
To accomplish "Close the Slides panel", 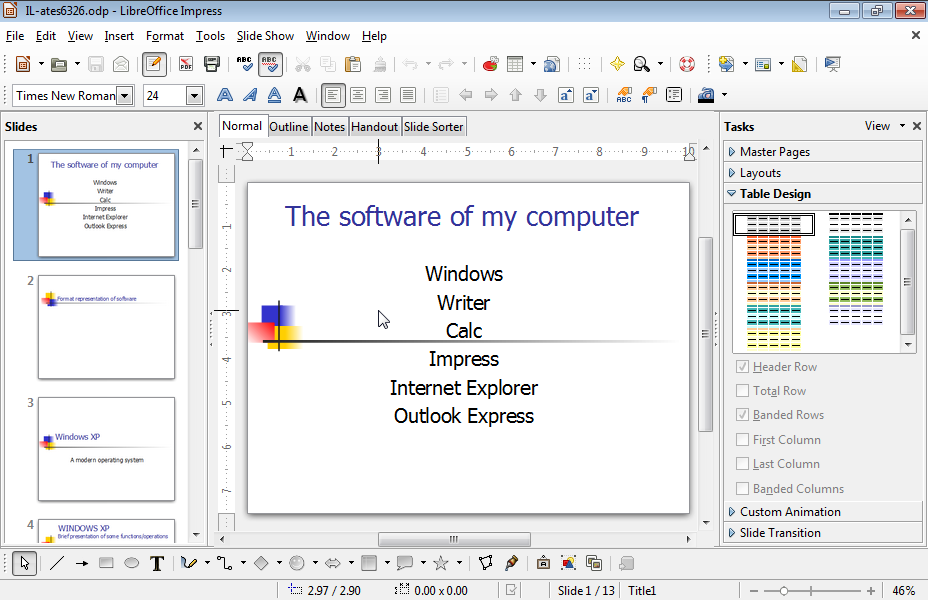I will [x=198, y=126].
